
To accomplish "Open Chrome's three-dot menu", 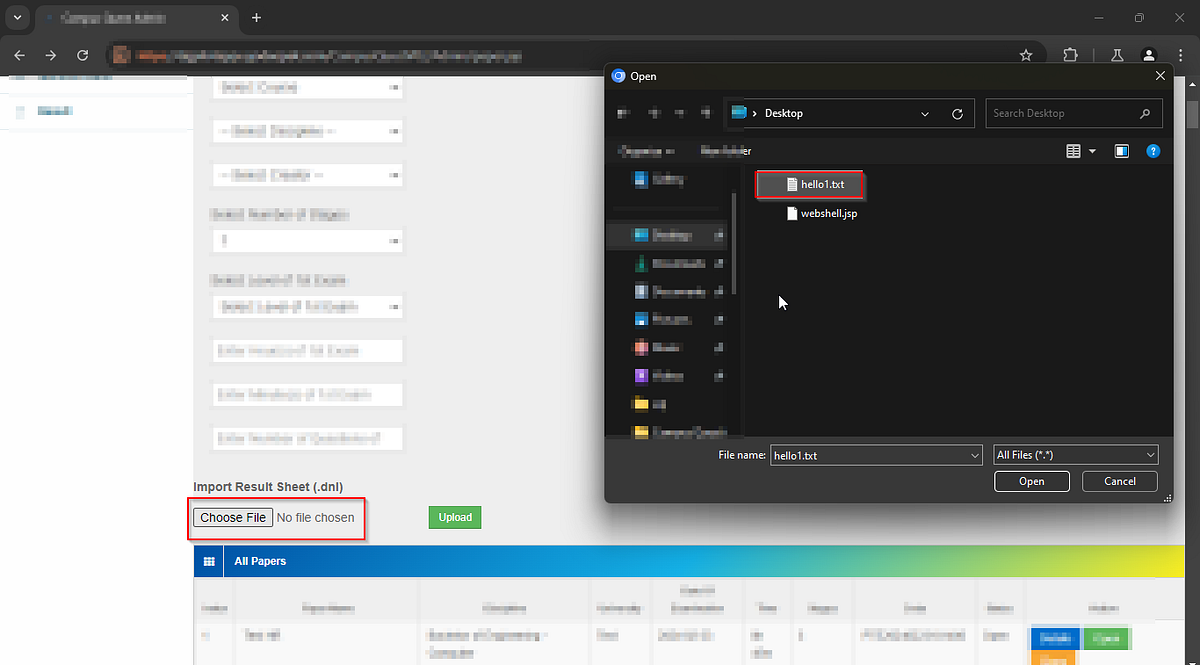I will point(1181,55).
